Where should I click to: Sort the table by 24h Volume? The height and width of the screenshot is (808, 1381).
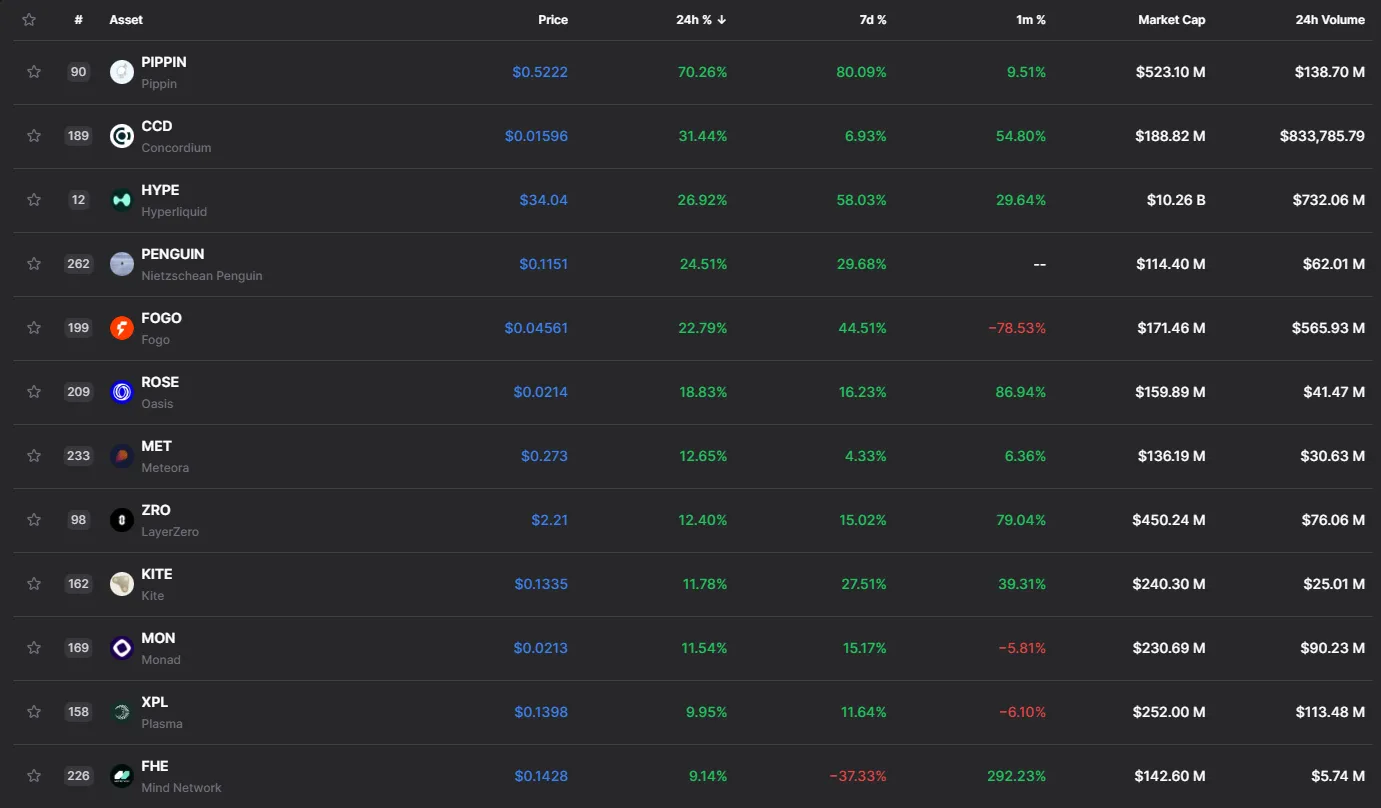point(1330,19)
